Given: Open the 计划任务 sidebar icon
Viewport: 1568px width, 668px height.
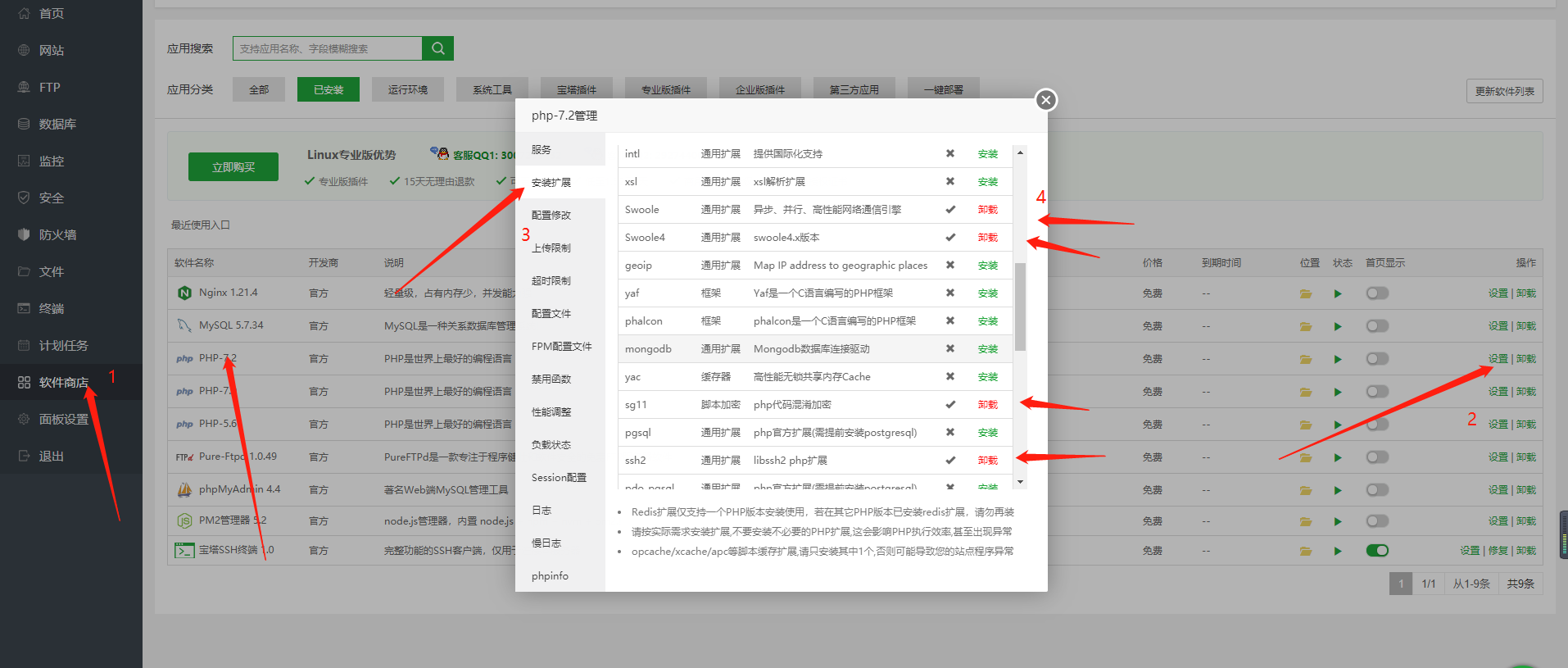Looking at the screenshot, I should (x=24, y=345).
